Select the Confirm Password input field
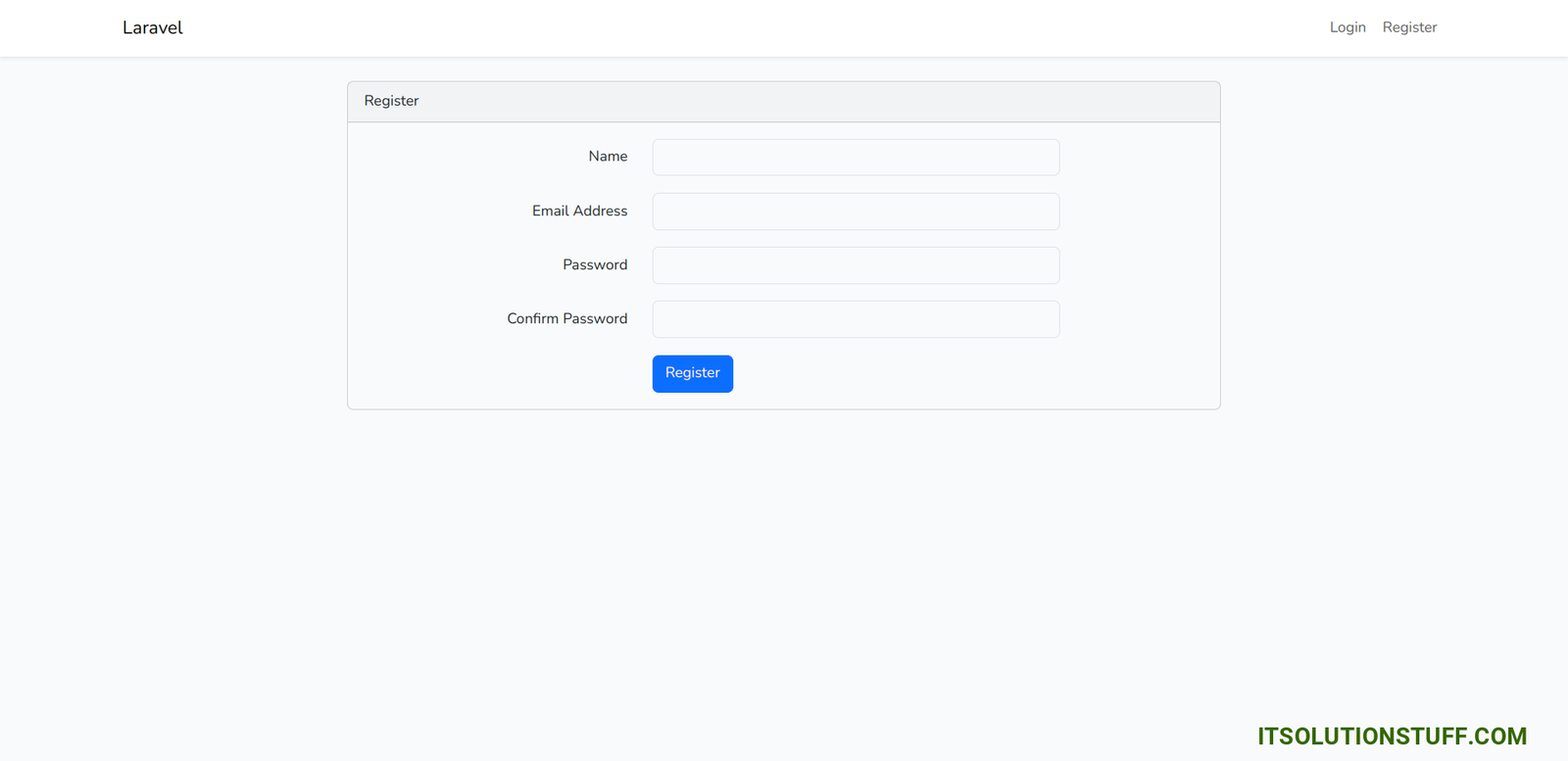Viewport: 1568px width, 761px height. click(x=856, y=319)
